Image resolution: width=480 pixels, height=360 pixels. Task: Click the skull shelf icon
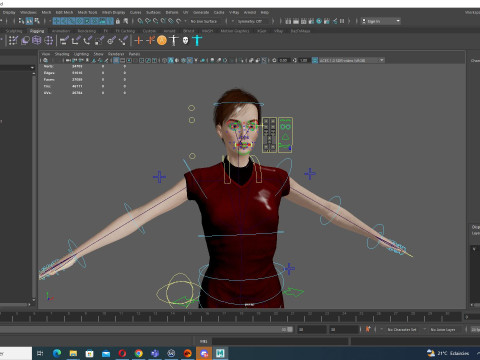186,41
